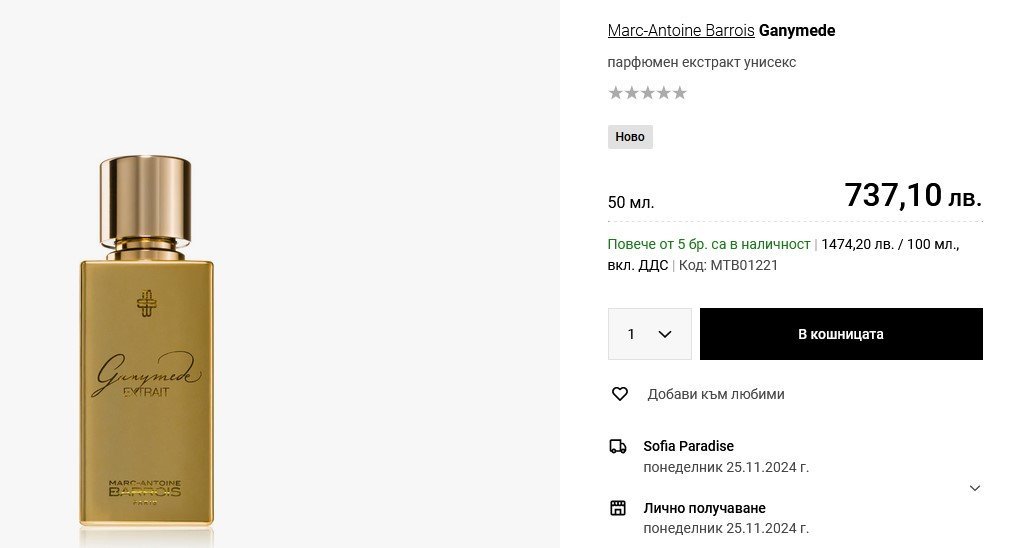The image size is (1025, 548).
Task: Add the perfume to cart with 'В кошницата'
Action: pos(841,334)
